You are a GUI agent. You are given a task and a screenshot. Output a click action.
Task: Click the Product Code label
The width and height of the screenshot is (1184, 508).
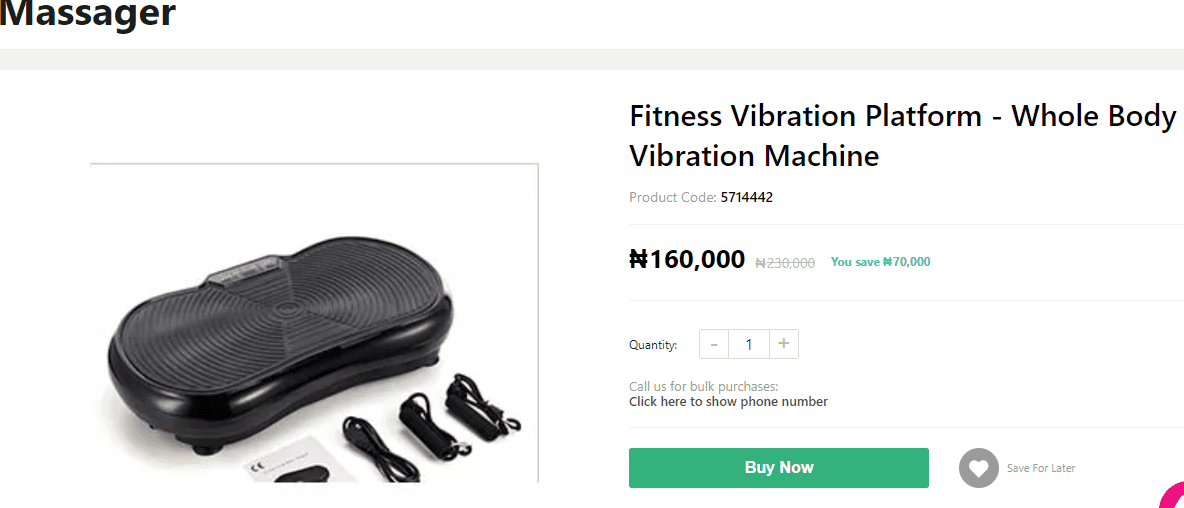pos(672,197)
